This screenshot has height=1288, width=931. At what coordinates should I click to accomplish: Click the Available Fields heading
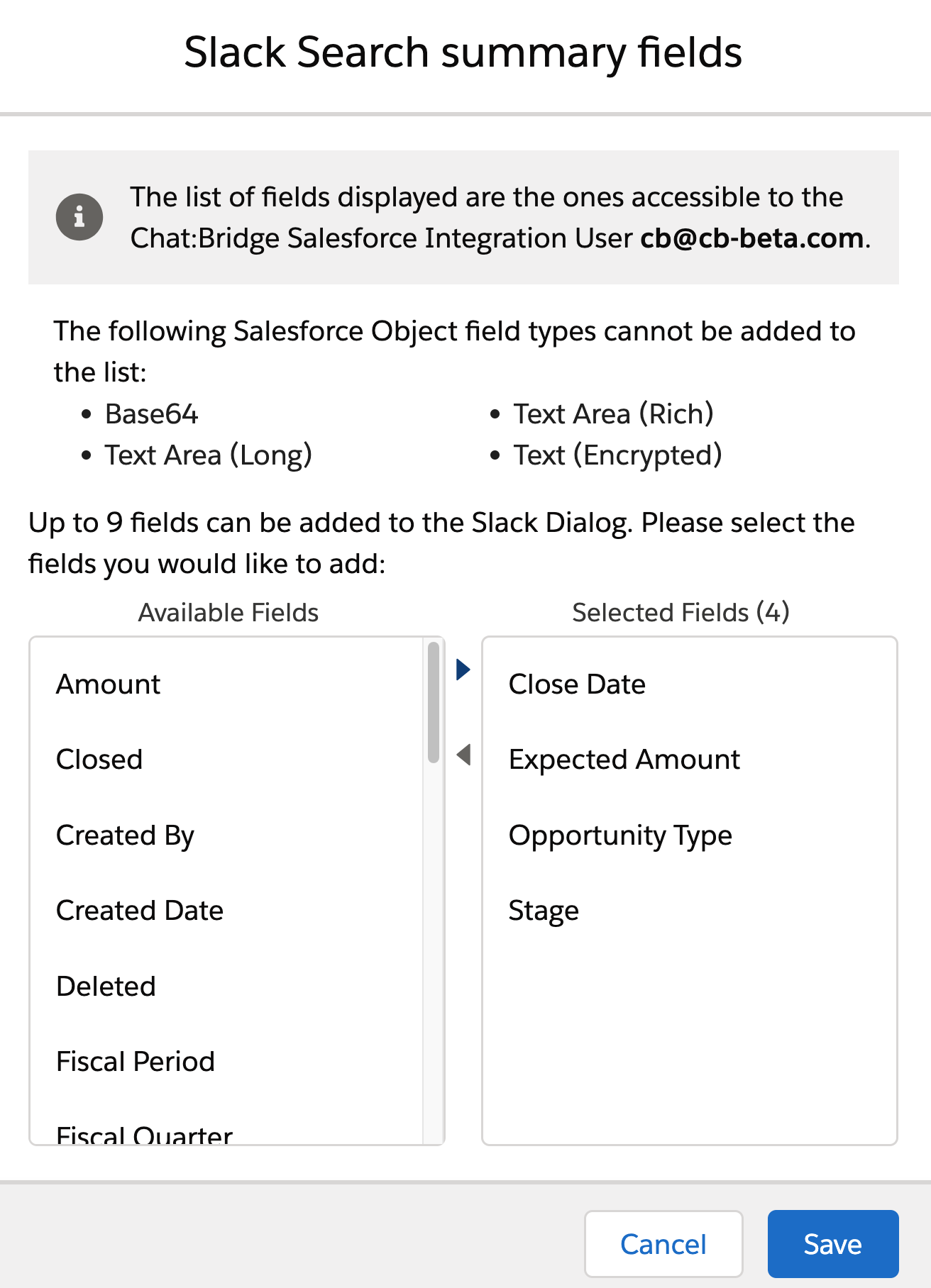(228, 613)
